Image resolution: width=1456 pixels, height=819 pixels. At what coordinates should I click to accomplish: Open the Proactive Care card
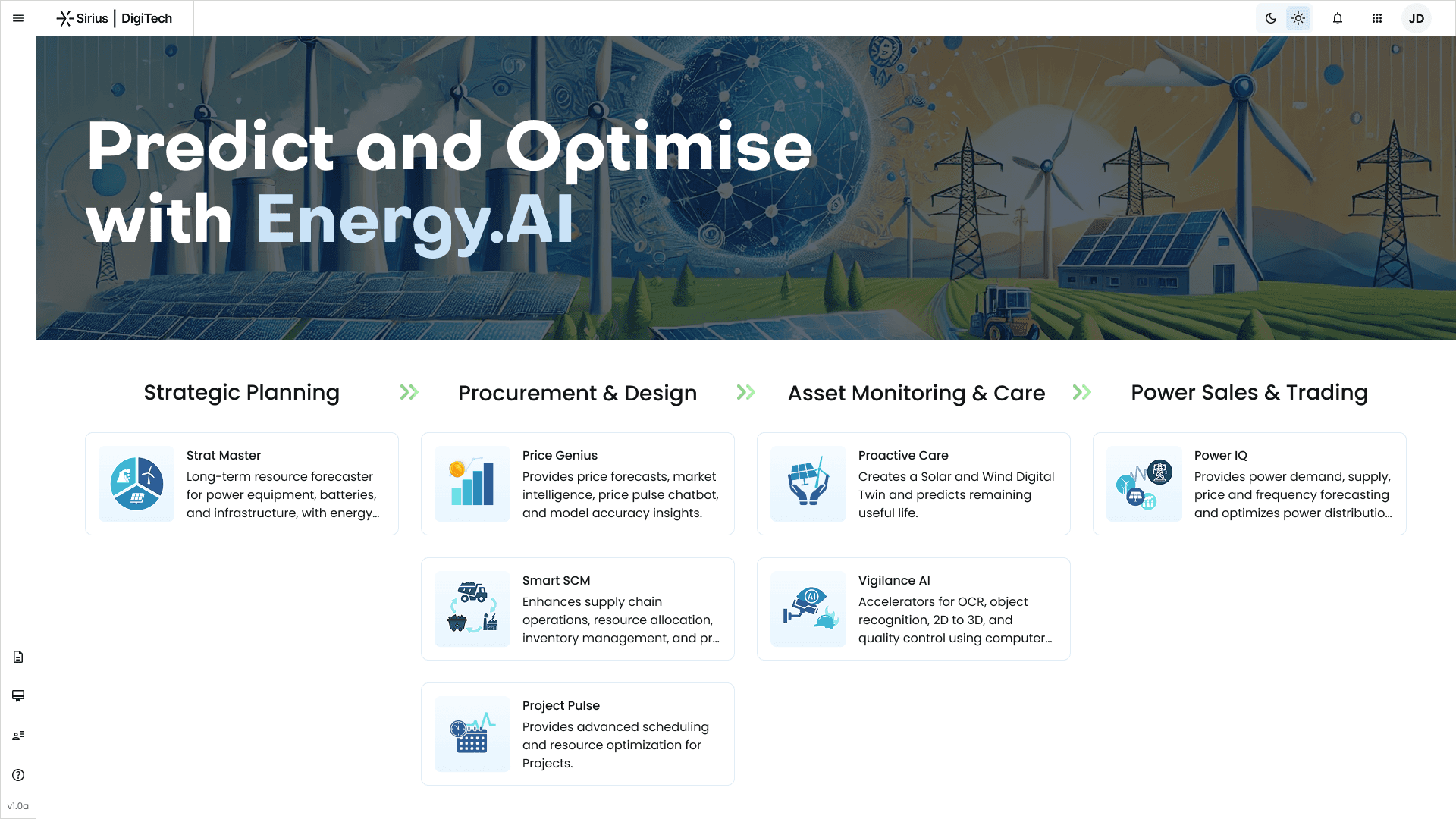click(x=913, y=484)
